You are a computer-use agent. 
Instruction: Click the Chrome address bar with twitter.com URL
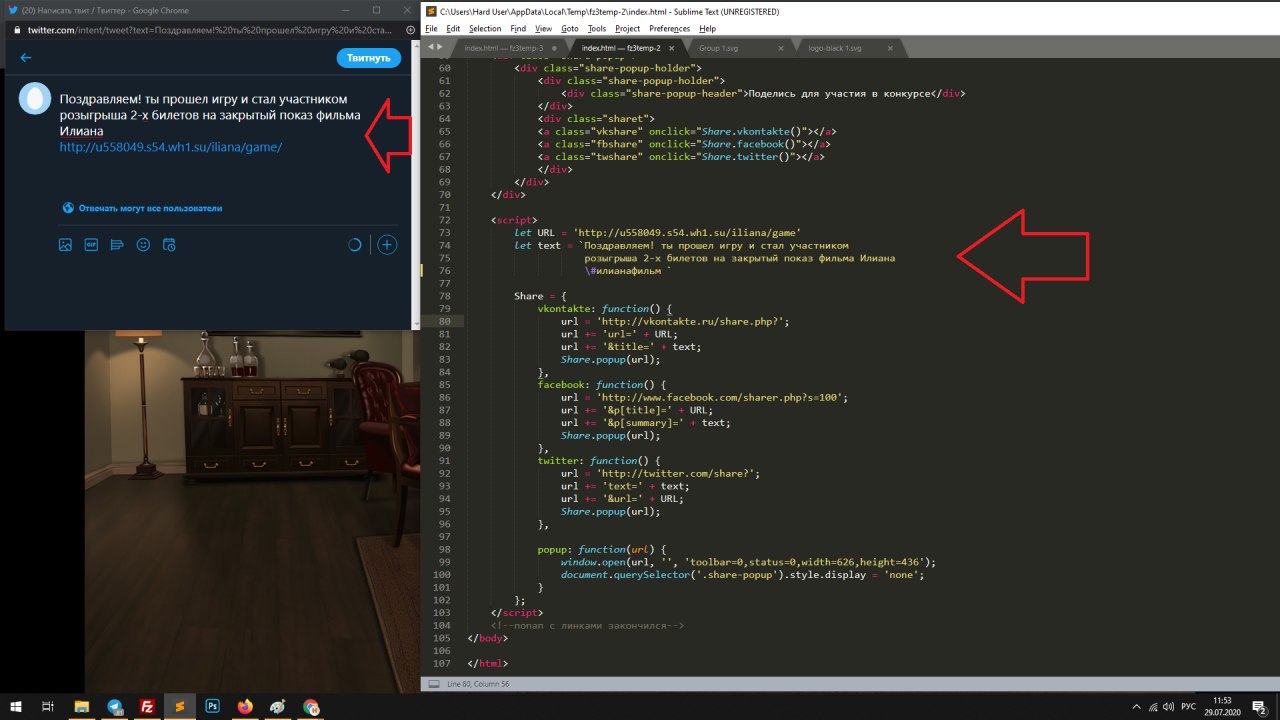pyautogui.click(x=210, y=30)
